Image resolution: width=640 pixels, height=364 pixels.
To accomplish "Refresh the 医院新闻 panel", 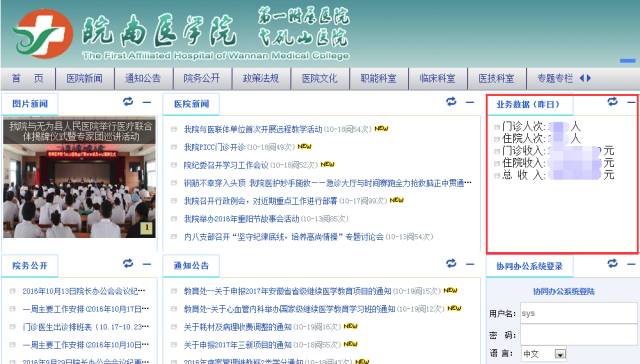I will (x=451, y=102).
